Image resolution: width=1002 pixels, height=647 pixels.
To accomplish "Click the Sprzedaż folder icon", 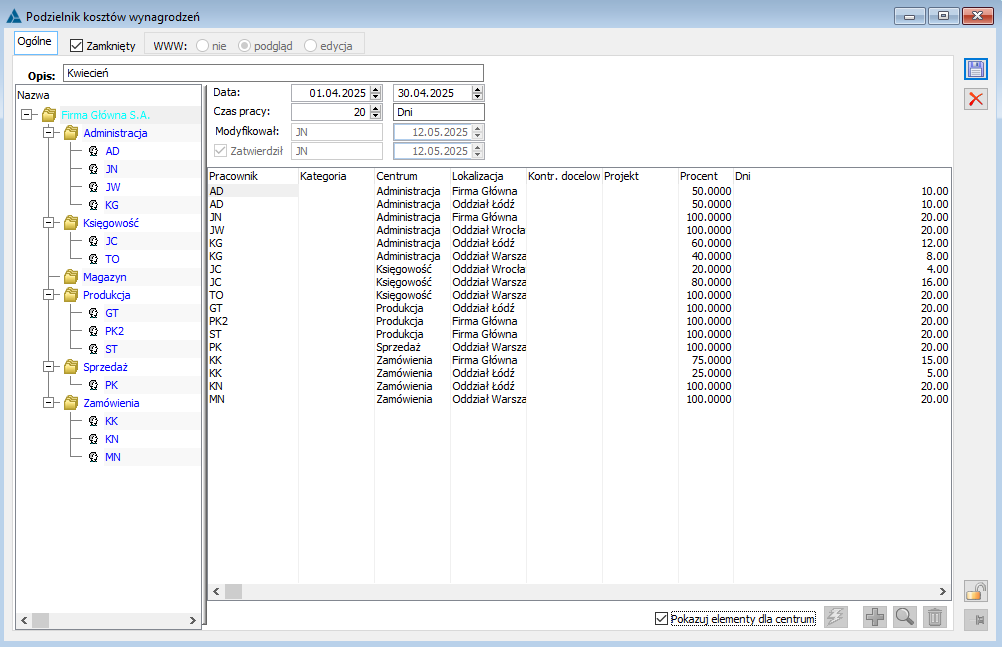I will pyautogui.click(x=71, y=367).
